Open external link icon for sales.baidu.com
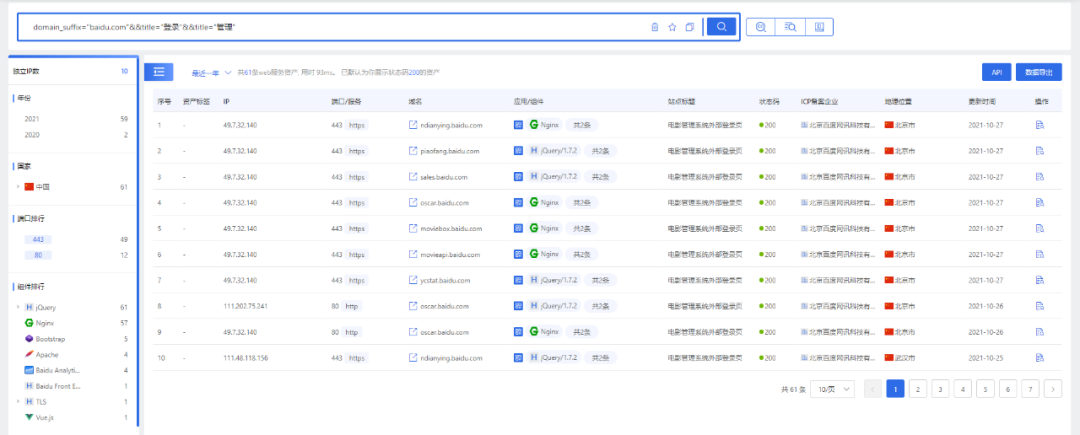1080x435 pixels. (413, 177)
